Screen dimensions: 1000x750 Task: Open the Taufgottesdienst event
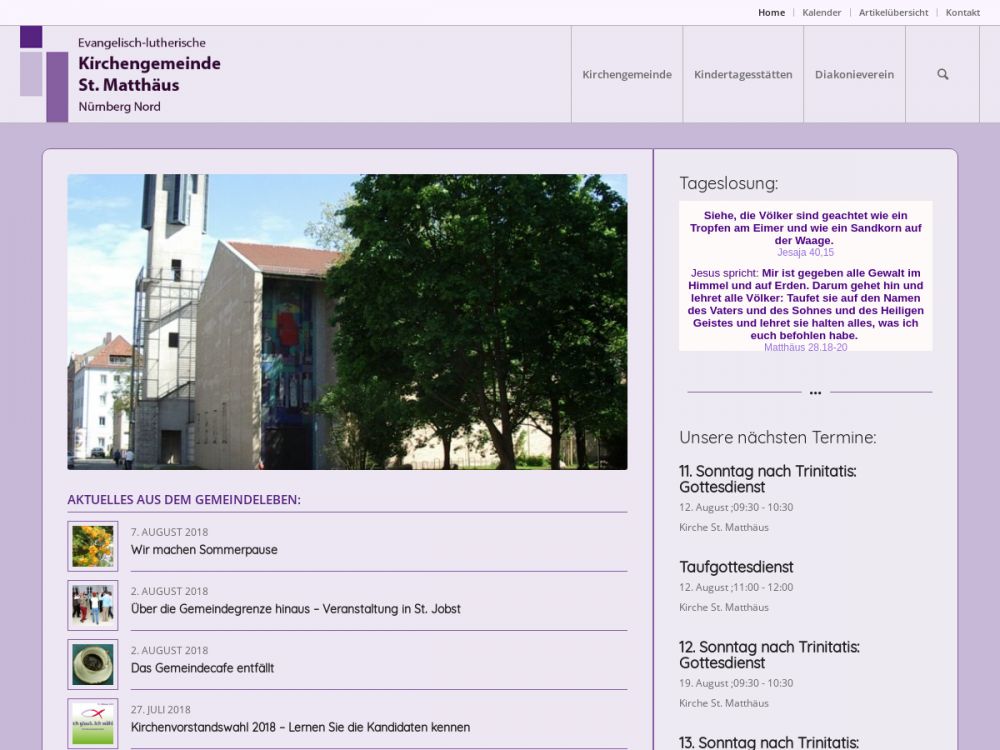[736, 567]
